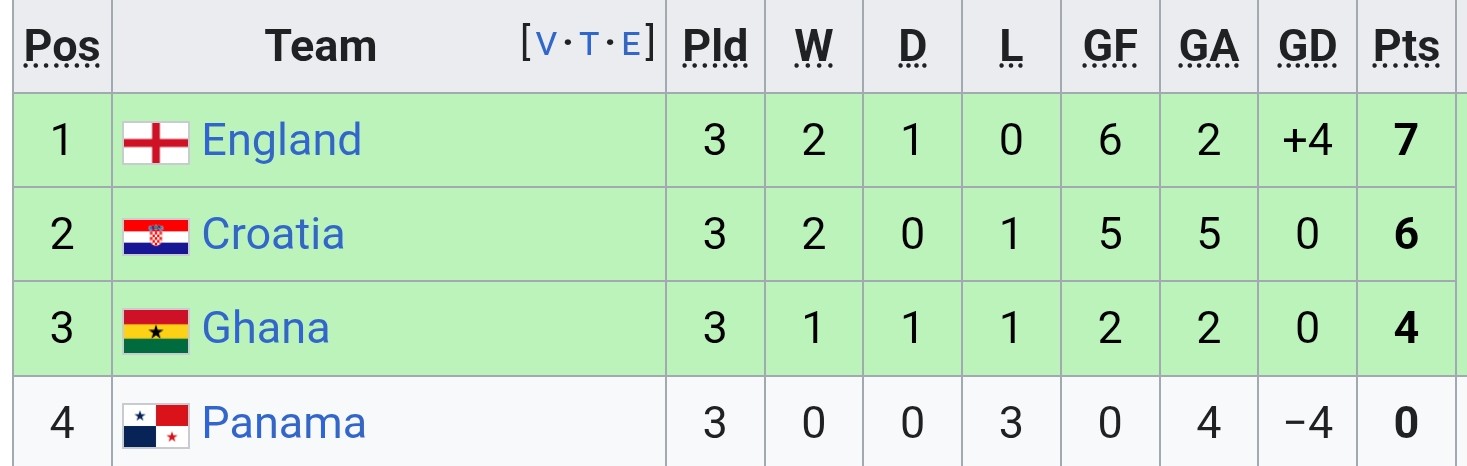This screenshot has height=466, width=1467.
Task: Open the England team link
Action: point(281,140)
